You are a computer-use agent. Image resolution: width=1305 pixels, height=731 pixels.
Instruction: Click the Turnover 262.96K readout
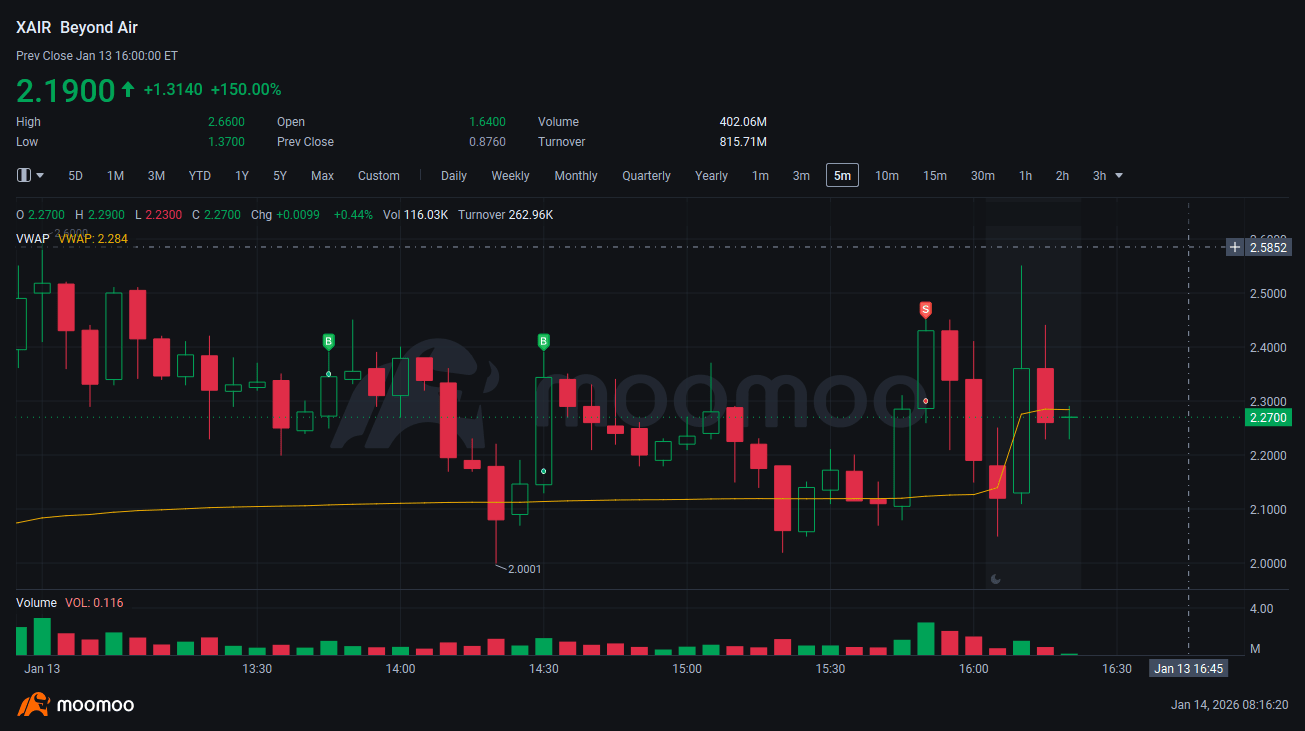click(505, 215)
